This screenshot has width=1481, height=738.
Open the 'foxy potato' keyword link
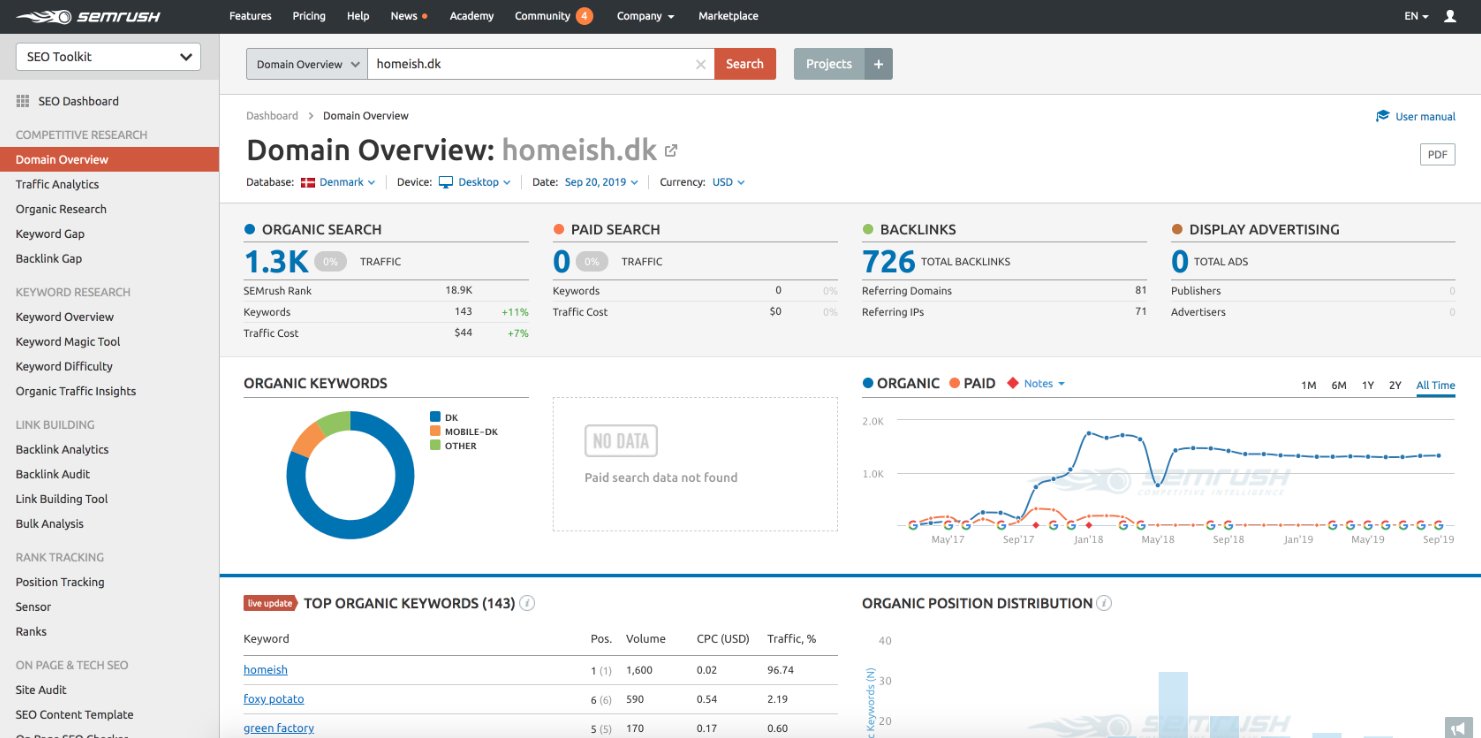coord(273,699)
